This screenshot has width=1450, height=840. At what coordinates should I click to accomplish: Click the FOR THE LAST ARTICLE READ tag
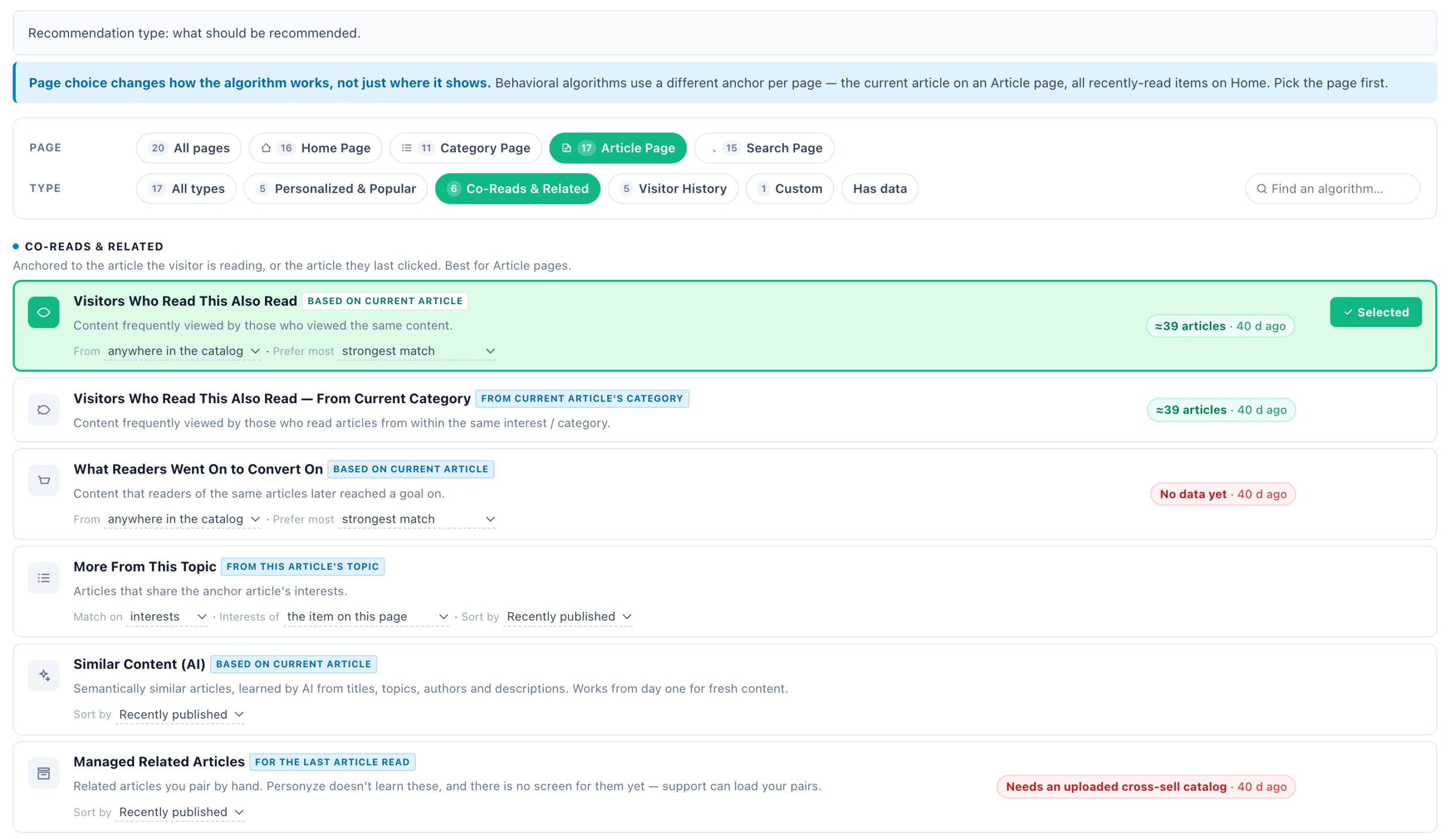click(x=332, y=762)
